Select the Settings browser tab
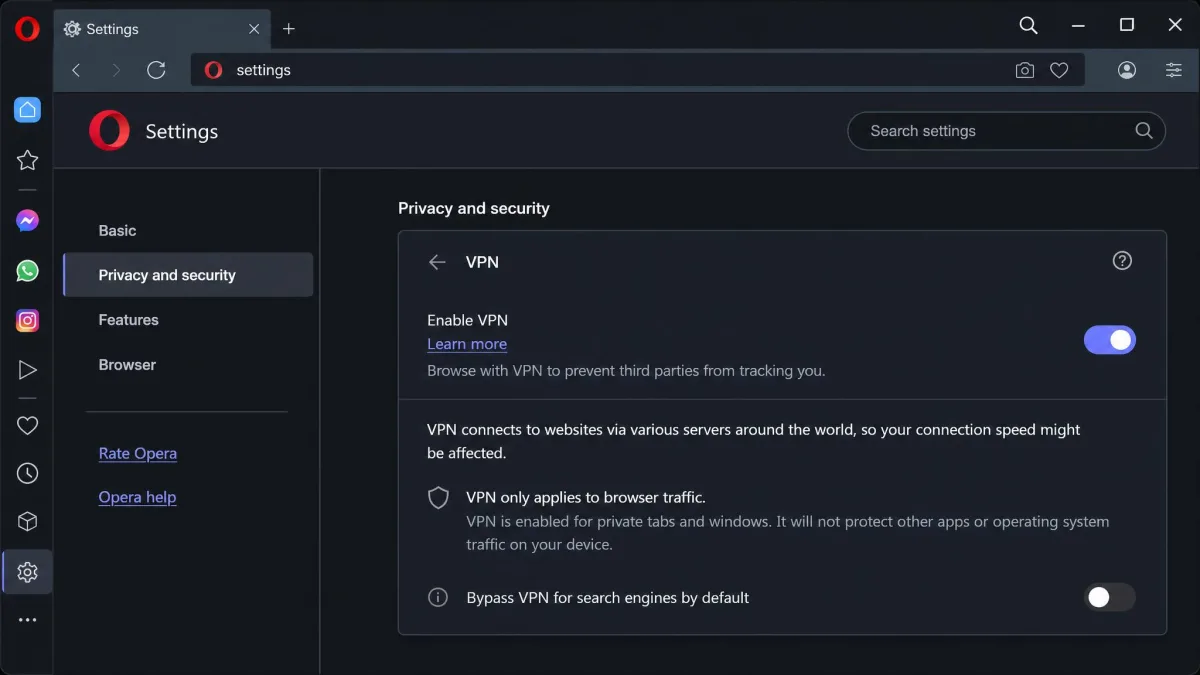The width and height of the screenshot is (1200, 675). click(162, 29)
